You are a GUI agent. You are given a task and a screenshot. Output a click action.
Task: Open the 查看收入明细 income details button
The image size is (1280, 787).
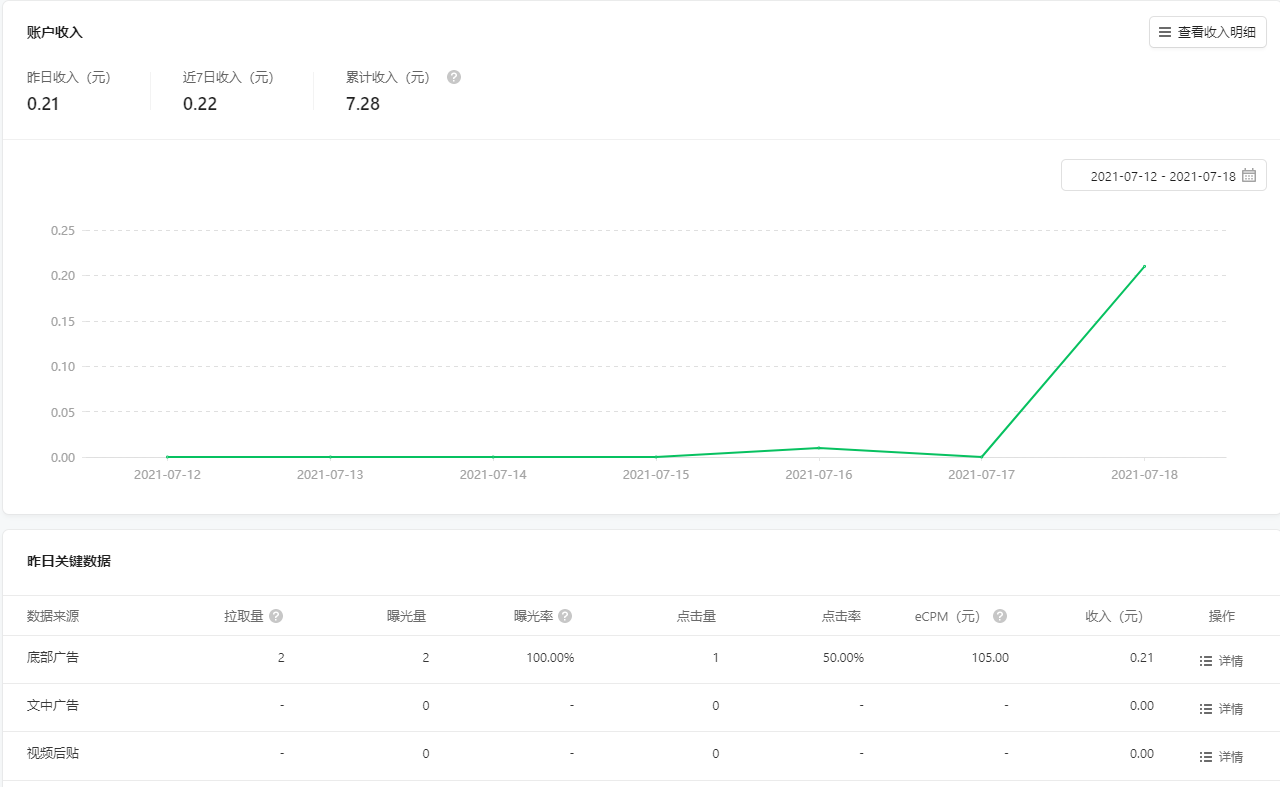click(1207, 32)
